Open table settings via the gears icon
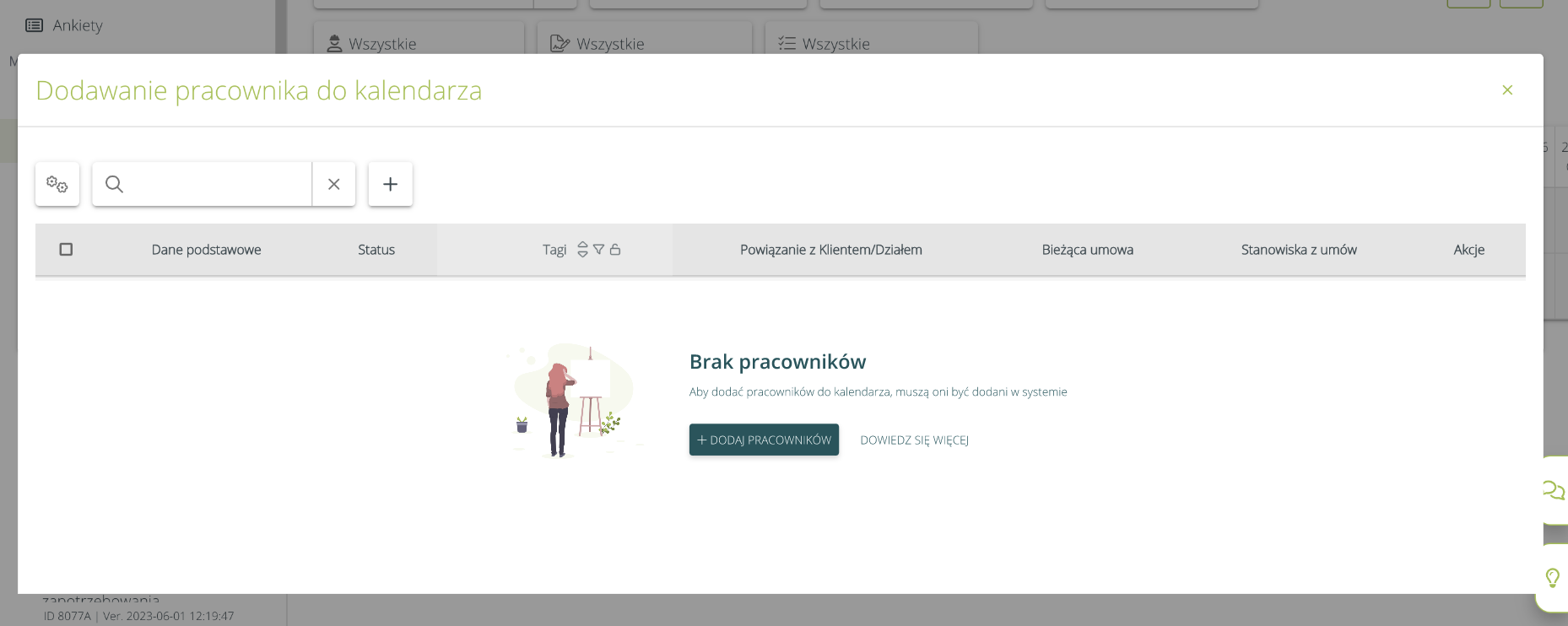Screen dimensions: 1568x626 (x=57, y=184)
